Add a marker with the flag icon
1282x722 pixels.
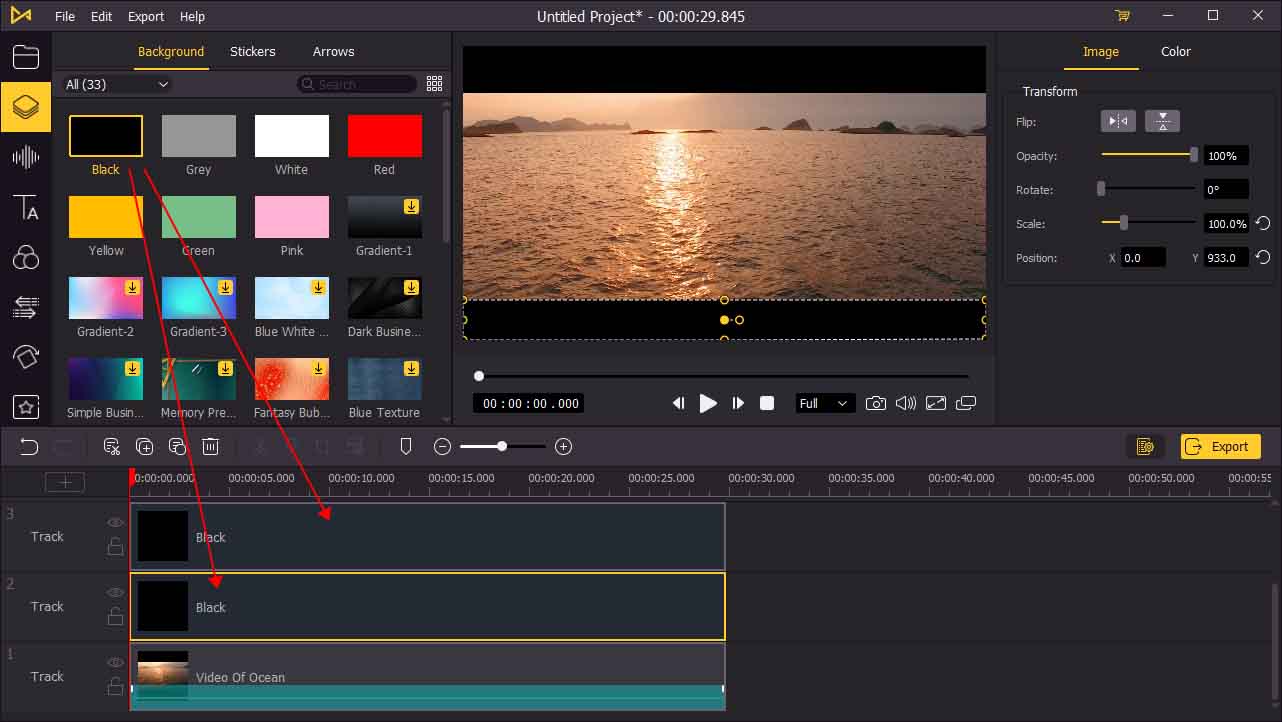(x=405, y=446)
